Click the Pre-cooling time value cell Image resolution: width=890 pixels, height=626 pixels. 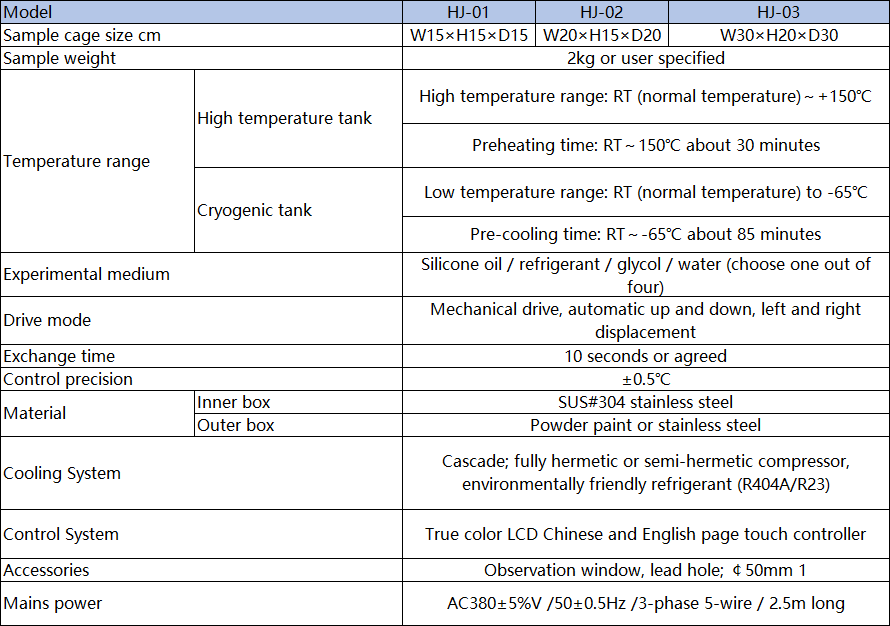click(645, 234)
